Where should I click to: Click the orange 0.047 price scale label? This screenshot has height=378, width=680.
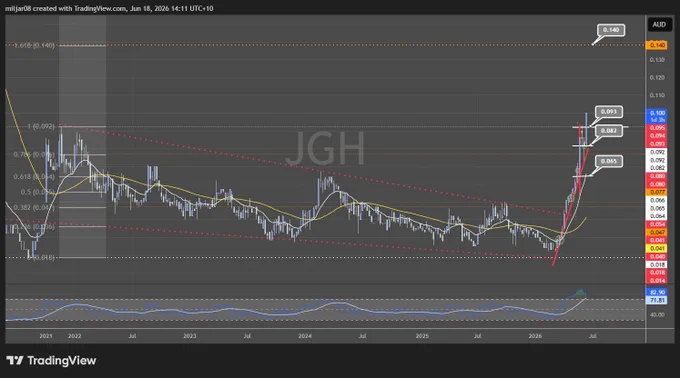point(657,232)
